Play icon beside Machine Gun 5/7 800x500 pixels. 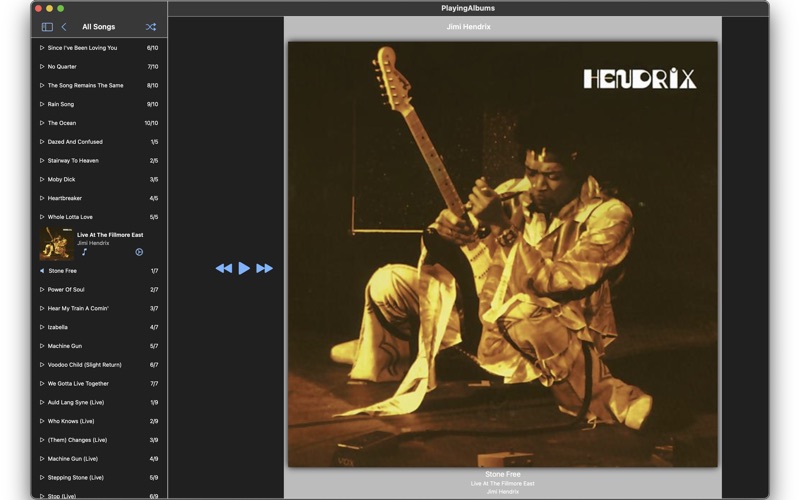42,346
